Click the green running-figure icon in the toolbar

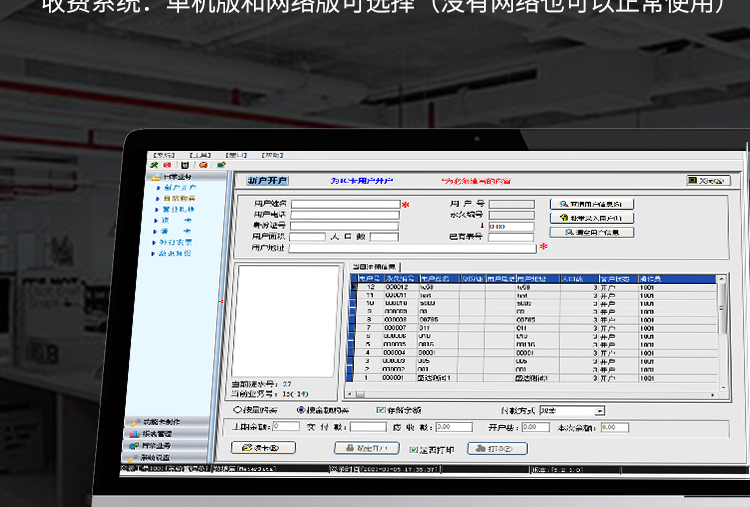pos(153,165)
